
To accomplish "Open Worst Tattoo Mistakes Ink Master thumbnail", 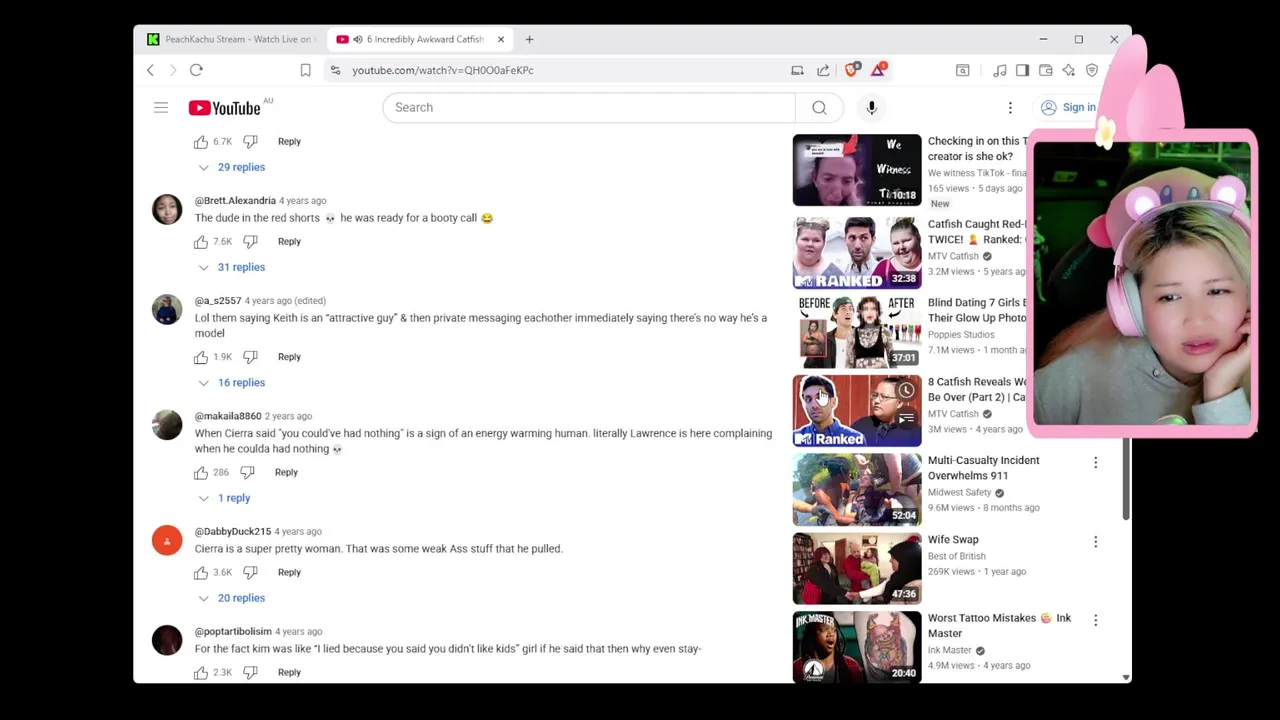I will 857,646.
